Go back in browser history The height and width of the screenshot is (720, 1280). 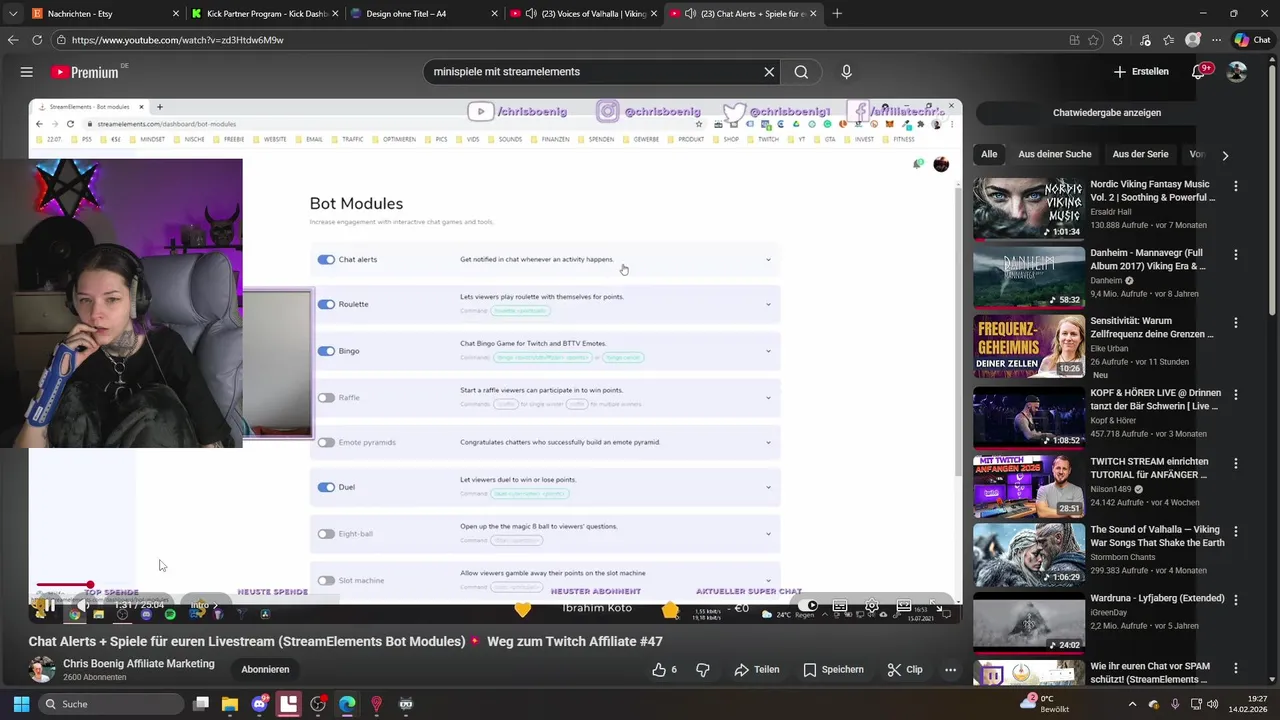coord(13,40)
